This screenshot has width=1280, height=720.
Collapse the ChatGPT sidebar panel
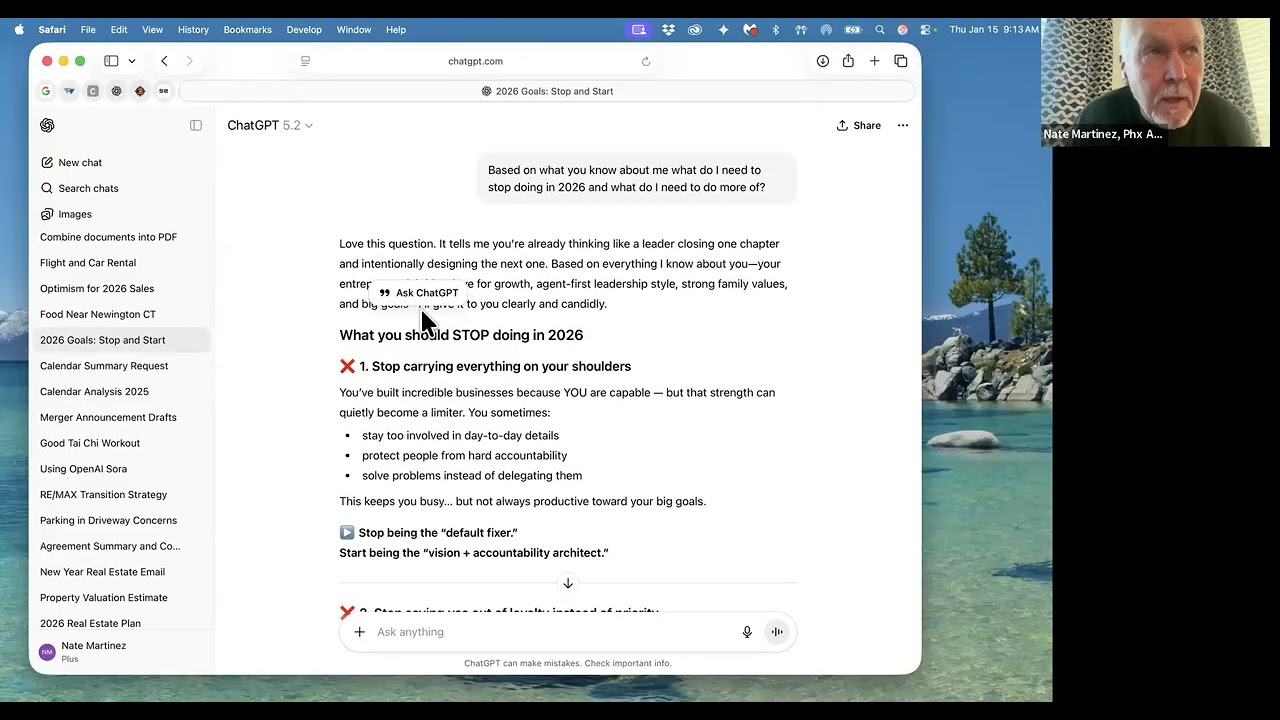pos(196,125)
